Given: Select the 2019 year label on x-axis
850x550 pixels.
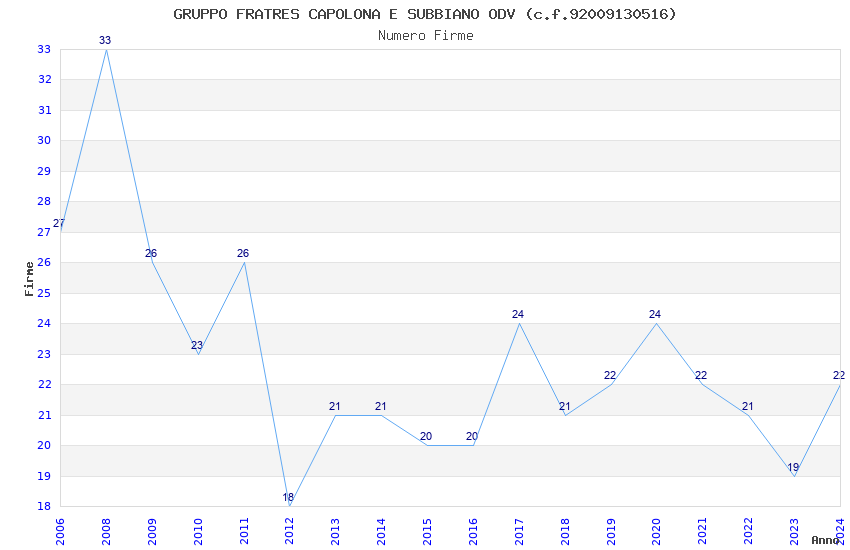Looking at the screenshot, I should pos(611,531).
